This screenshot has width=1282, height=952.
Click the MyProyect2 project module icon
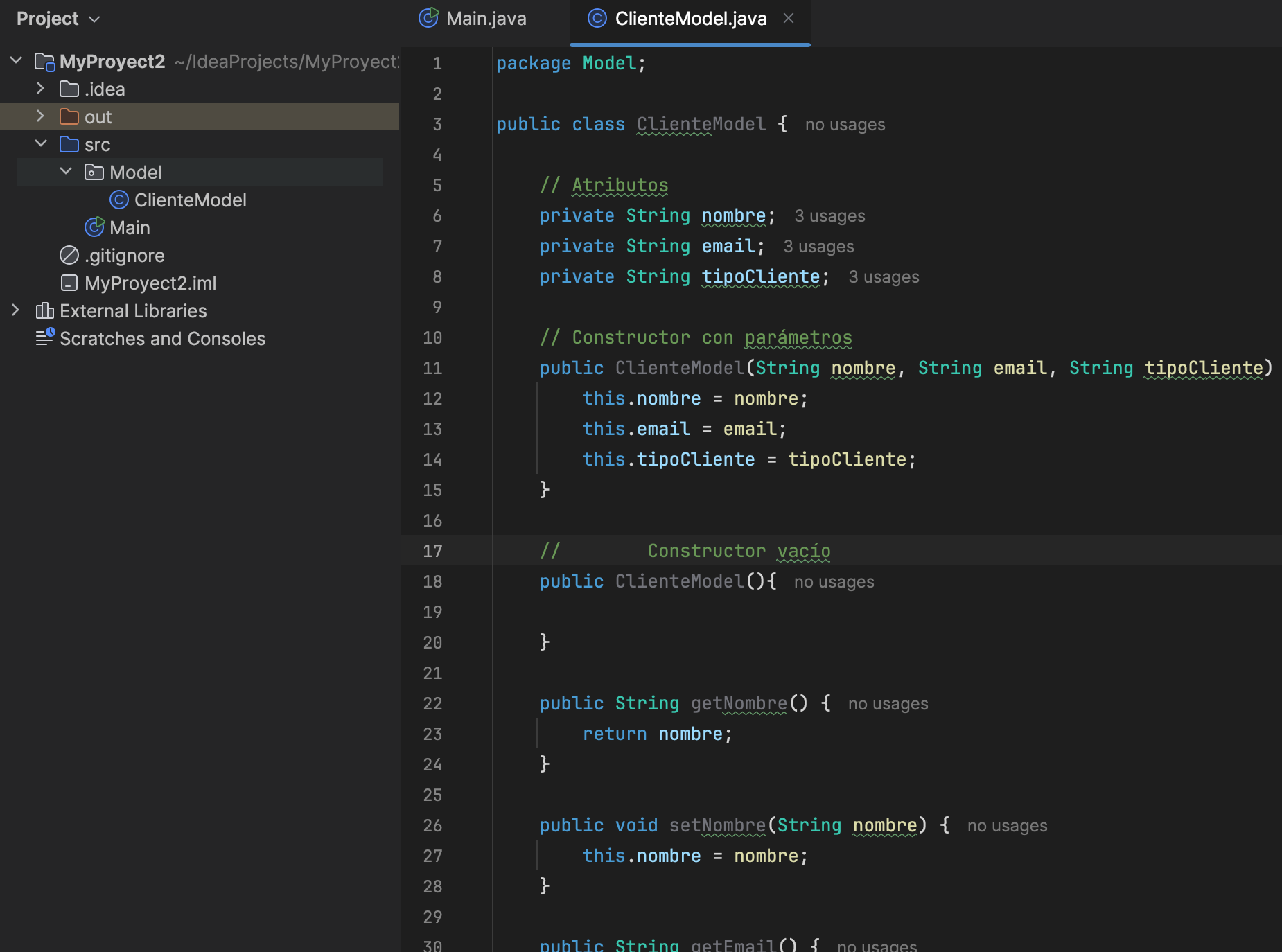coord(45,62)
